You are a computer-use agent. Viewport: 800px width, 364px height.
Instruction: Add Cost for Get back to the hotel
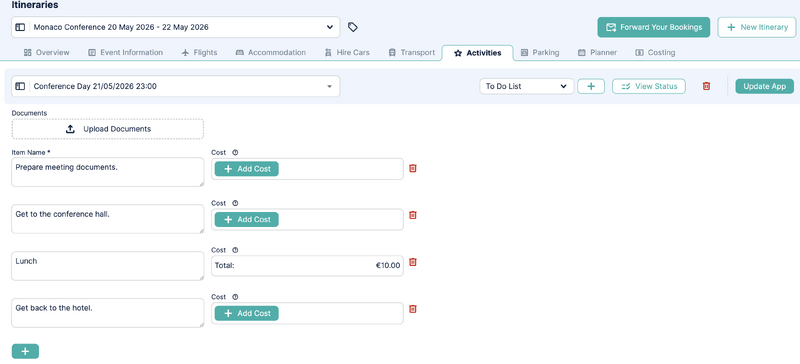tap(246, 313)
